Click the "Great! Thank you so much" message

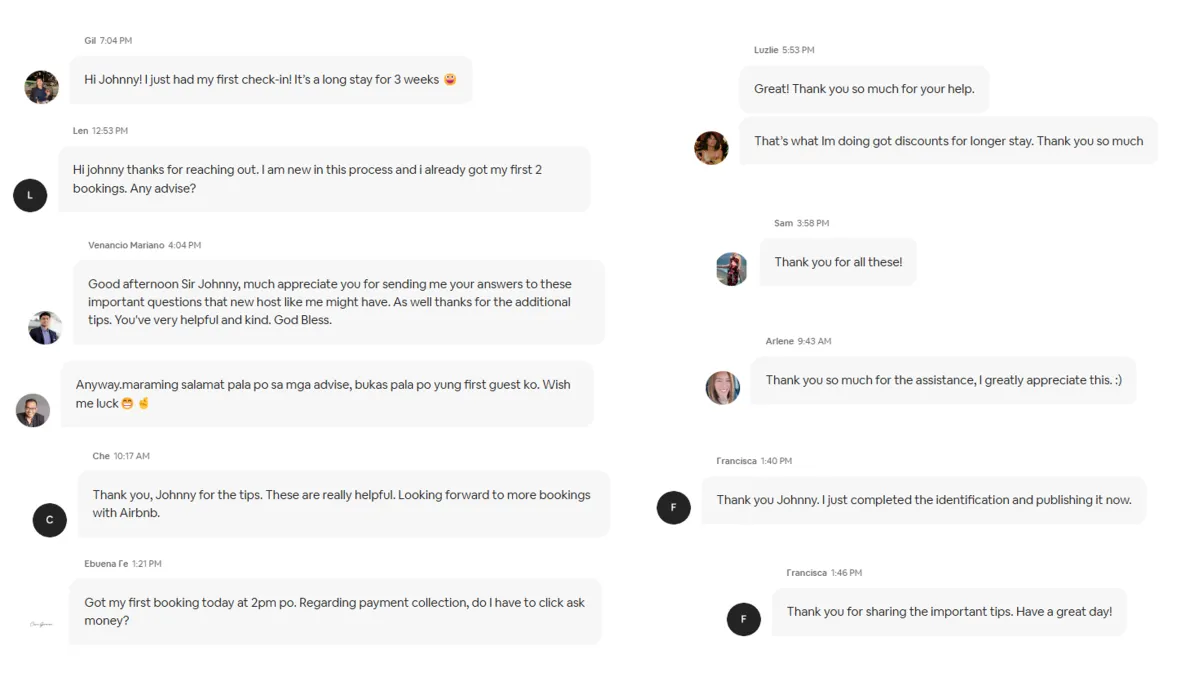click(863, 89)
